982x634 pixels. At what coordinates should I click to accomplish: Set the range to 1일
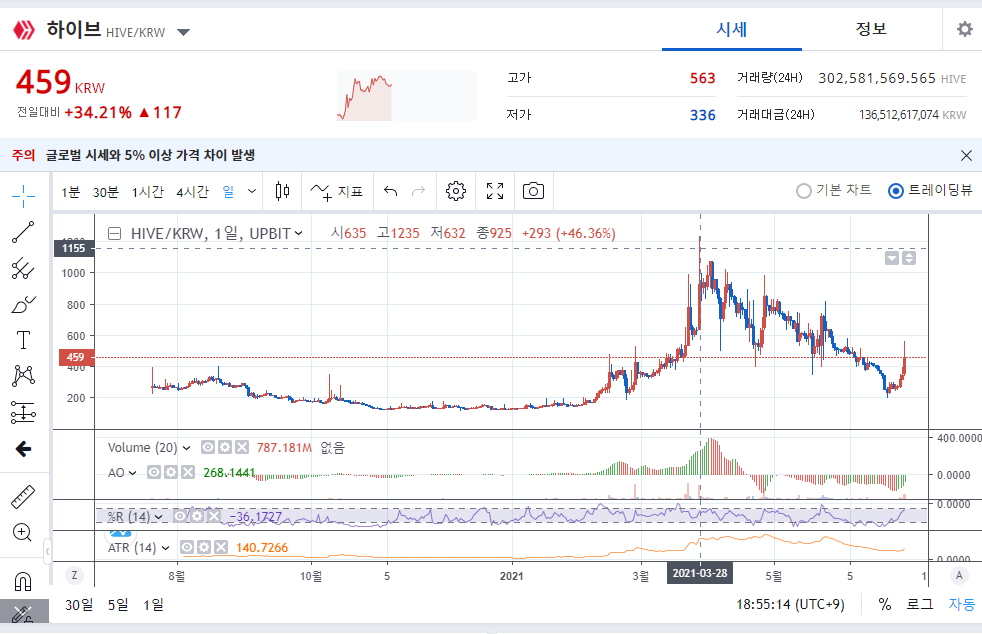pos(153,605)
